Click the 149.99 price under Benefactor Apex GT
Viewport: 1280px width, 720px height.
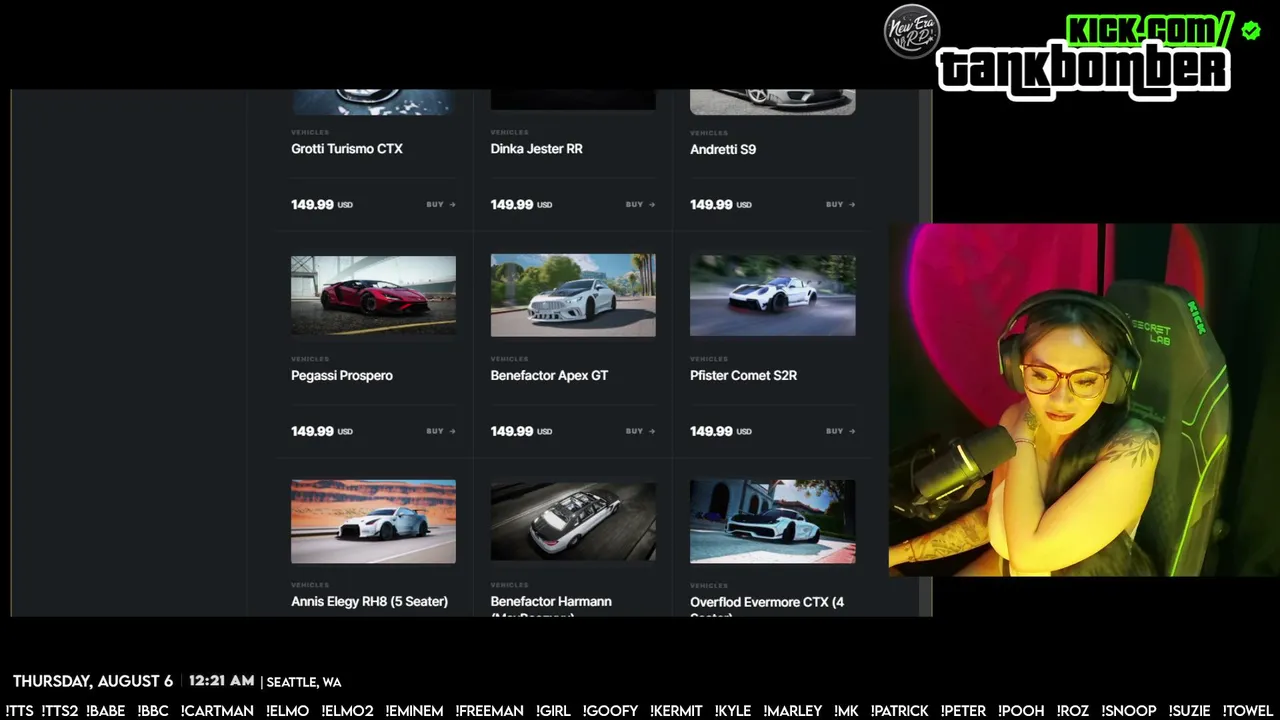512,432
